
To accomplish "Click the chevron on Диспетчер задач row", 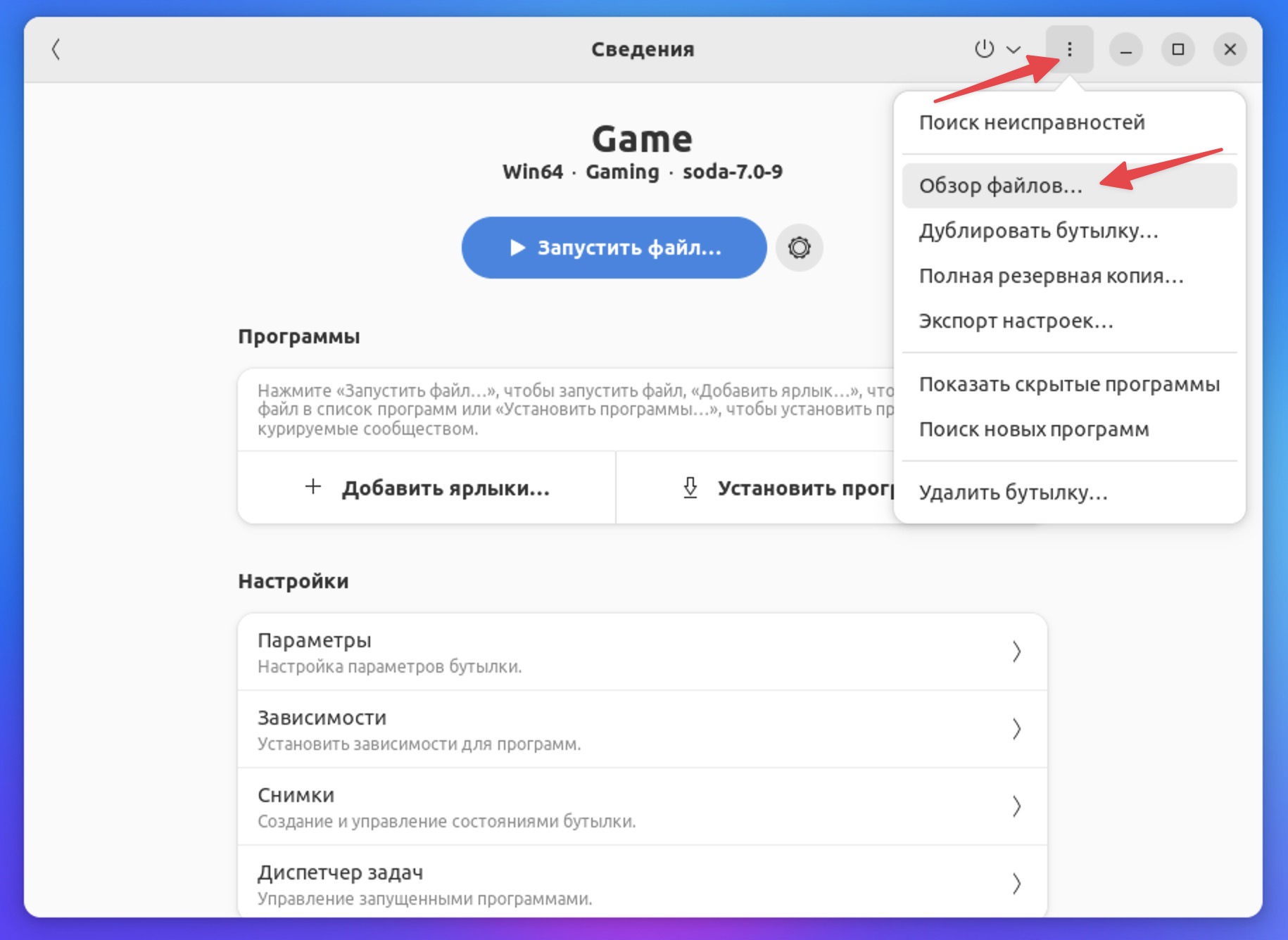I will (1016, 884).
